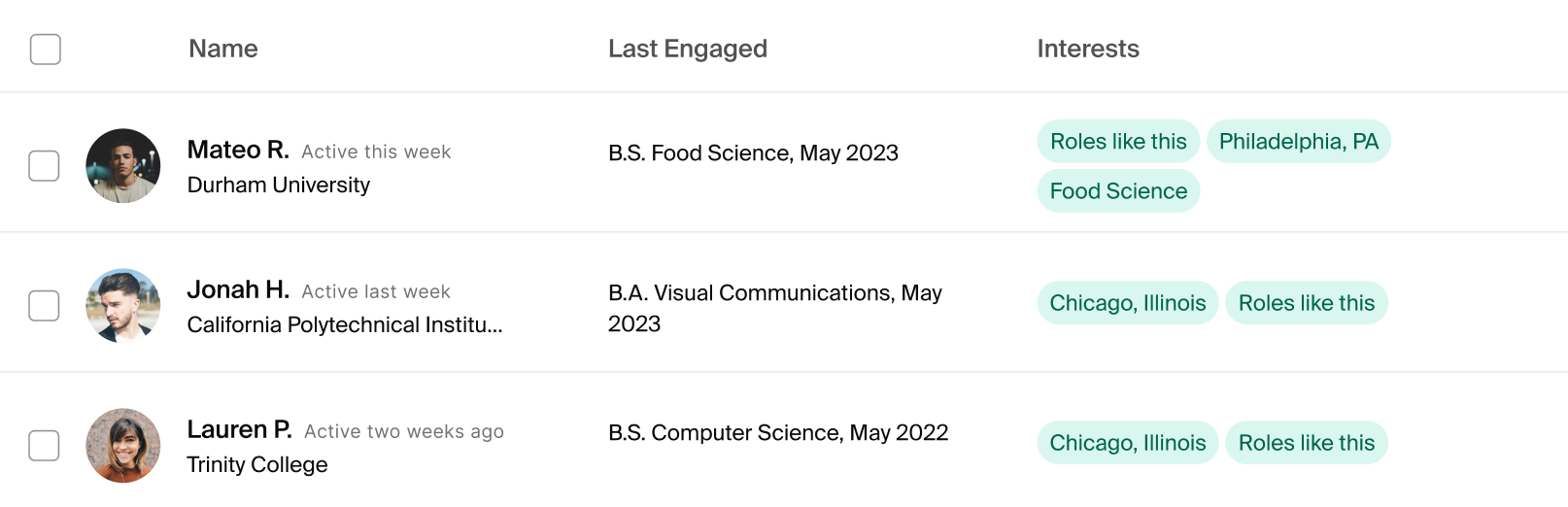1568x507 pixels.
Task: Click Jonah H.'s avatar picture
Action: [x=123, y=306]
